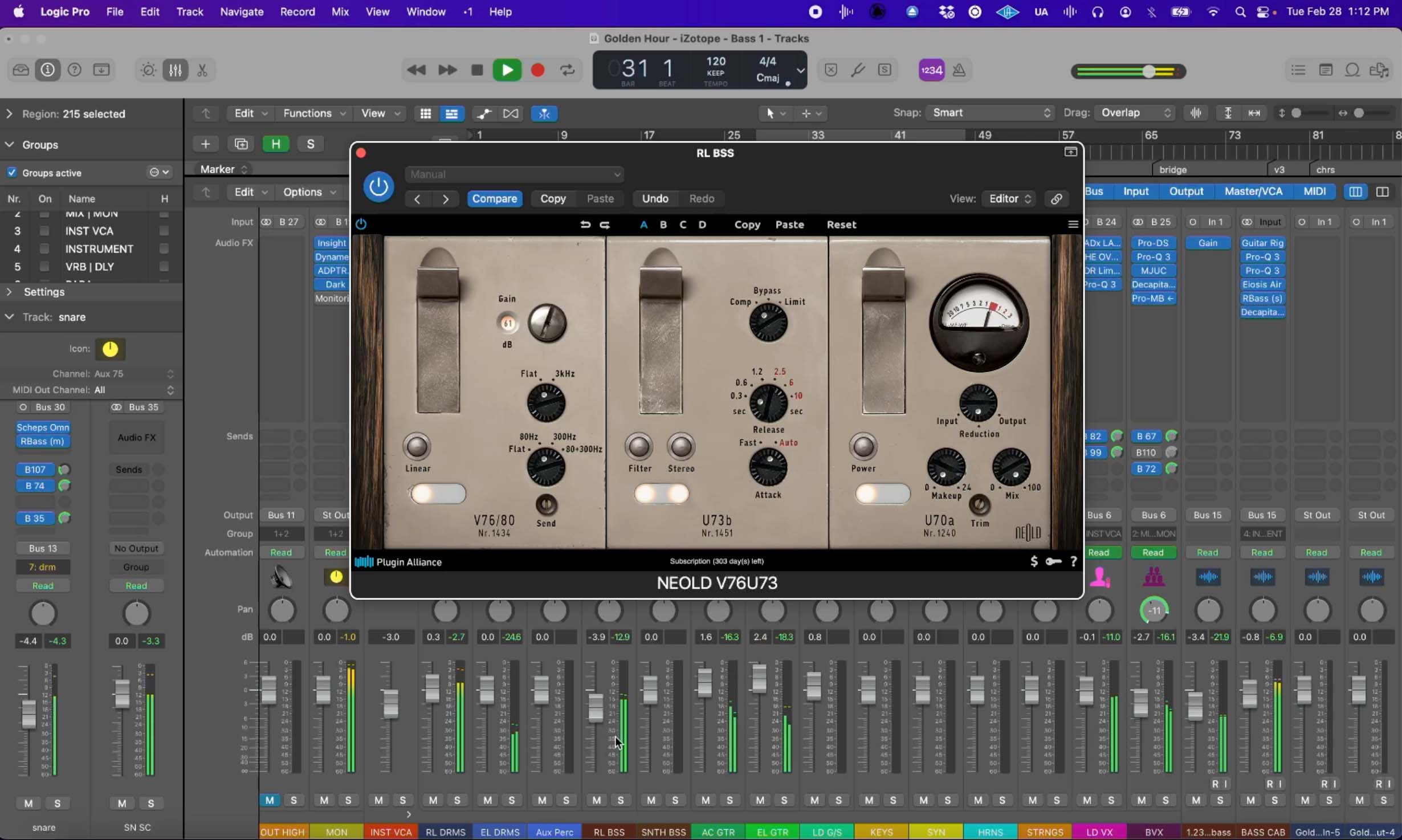The height and width of the screenshot is (840, 1402).
Task: Click the Fast Forward transport button
Action: (x=447, y=70)
